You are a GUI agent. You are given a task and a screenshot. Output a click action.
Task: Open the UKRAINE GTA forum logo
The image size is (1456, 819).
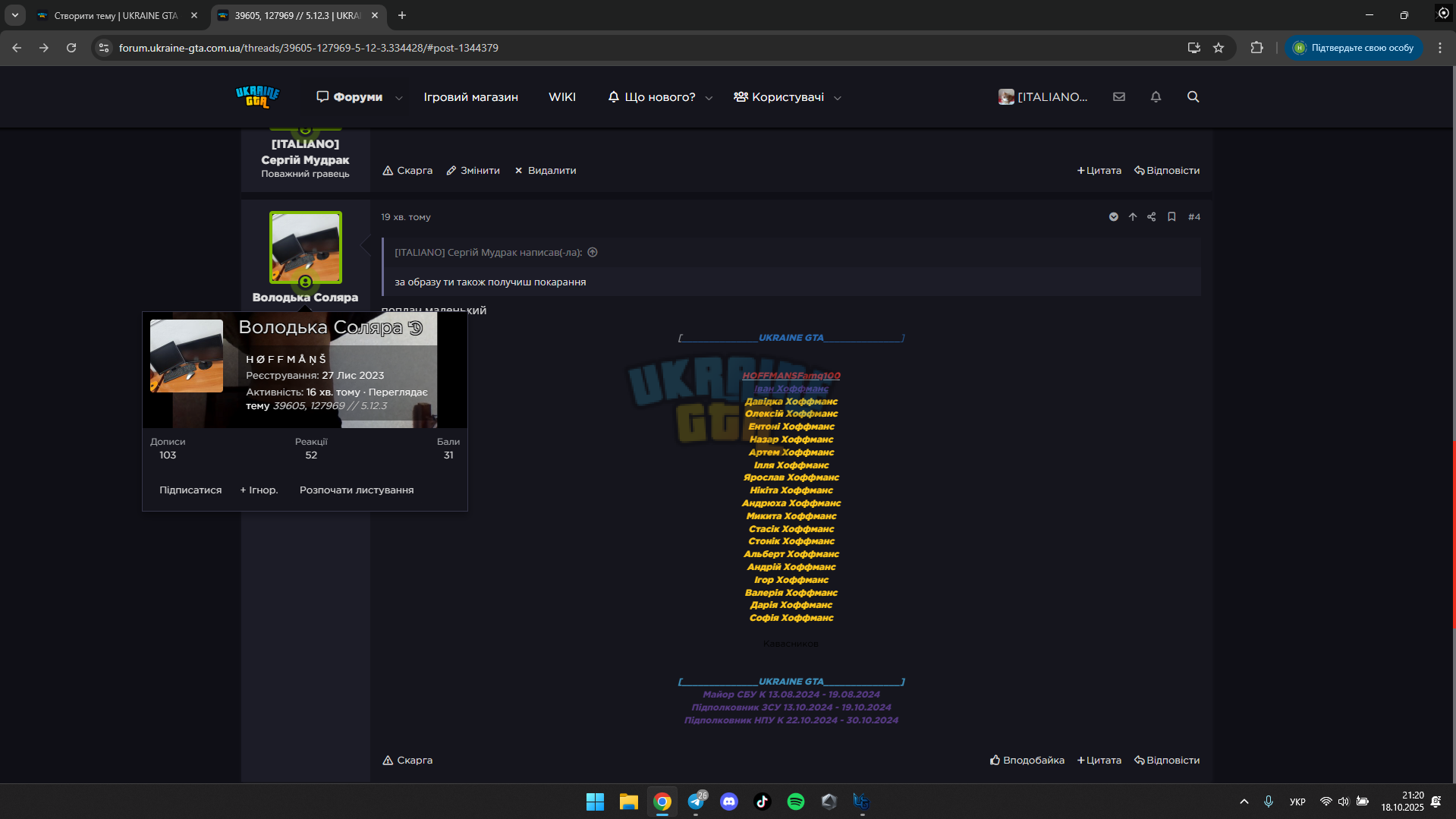257,96
